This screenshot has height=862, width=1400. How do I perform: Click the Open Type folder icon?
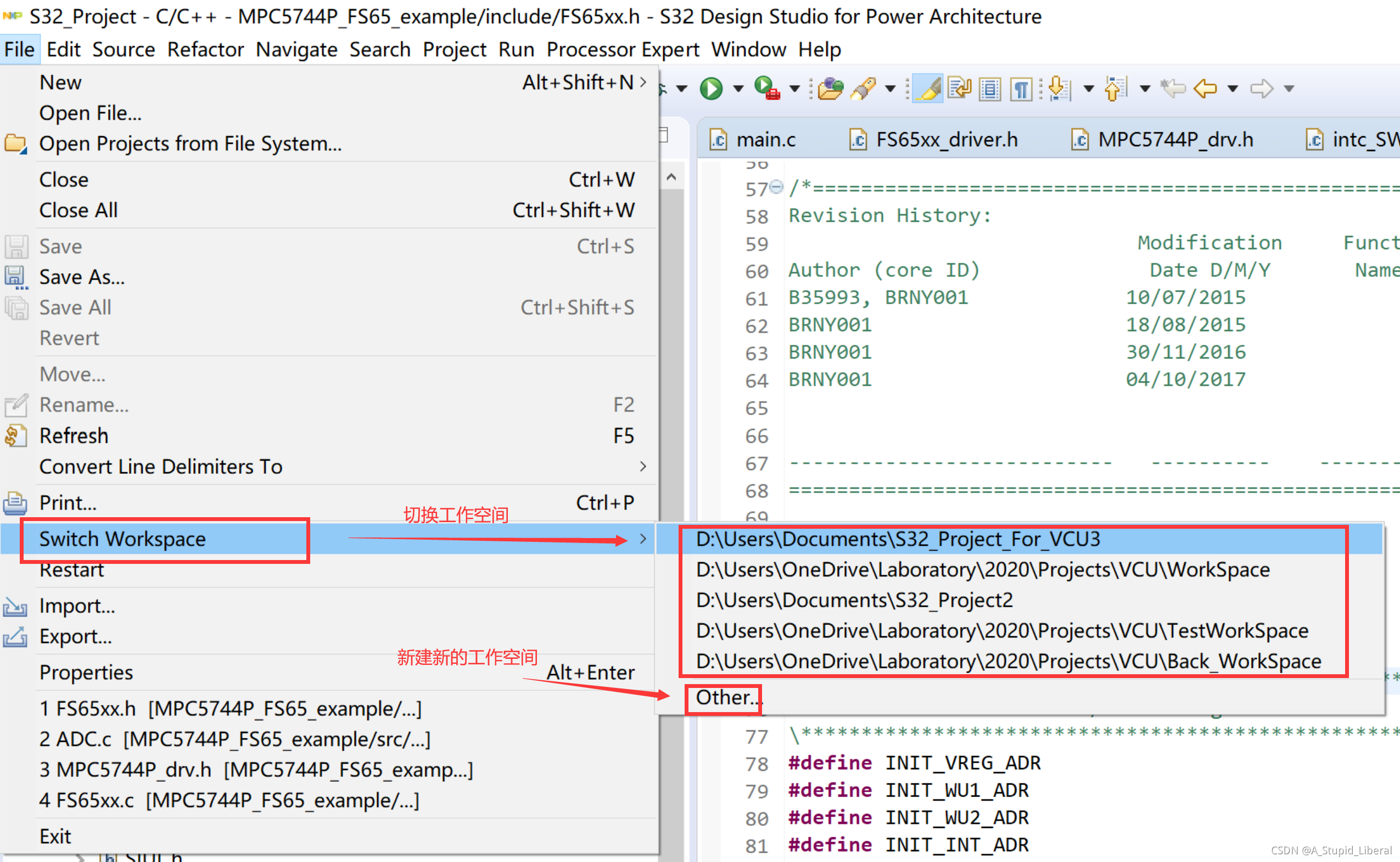(x=830, y=88)
